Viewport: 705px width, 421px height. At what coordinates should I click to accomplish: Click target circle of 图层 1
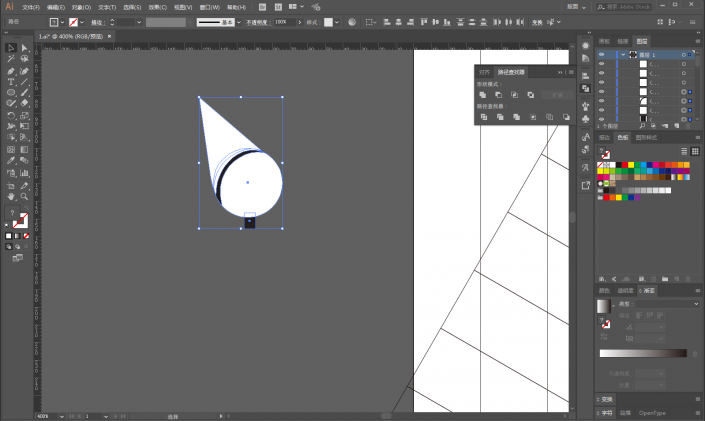683,54
